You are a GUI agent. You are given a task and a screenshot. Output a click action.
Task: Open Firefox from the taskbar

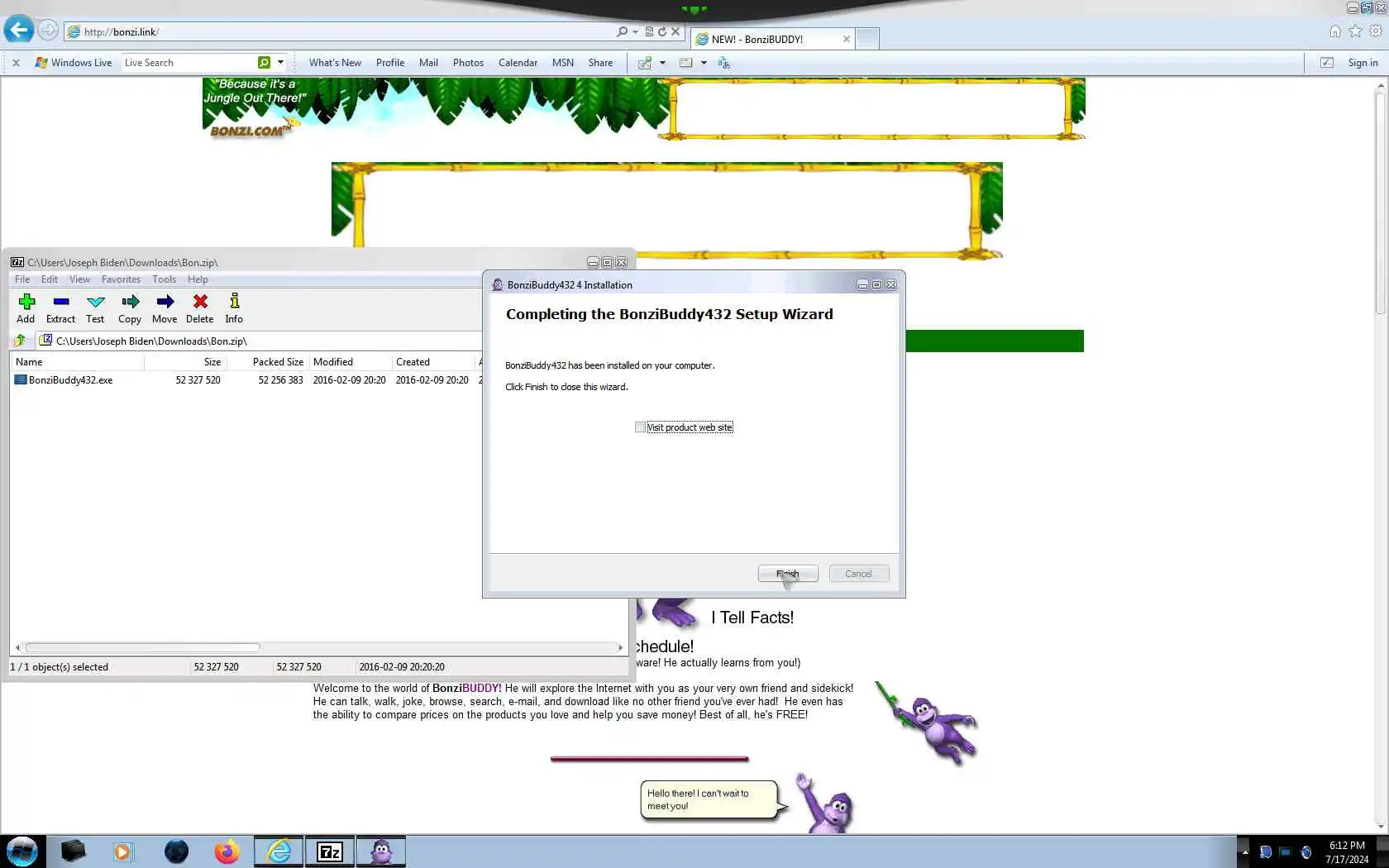coord(227,851)
